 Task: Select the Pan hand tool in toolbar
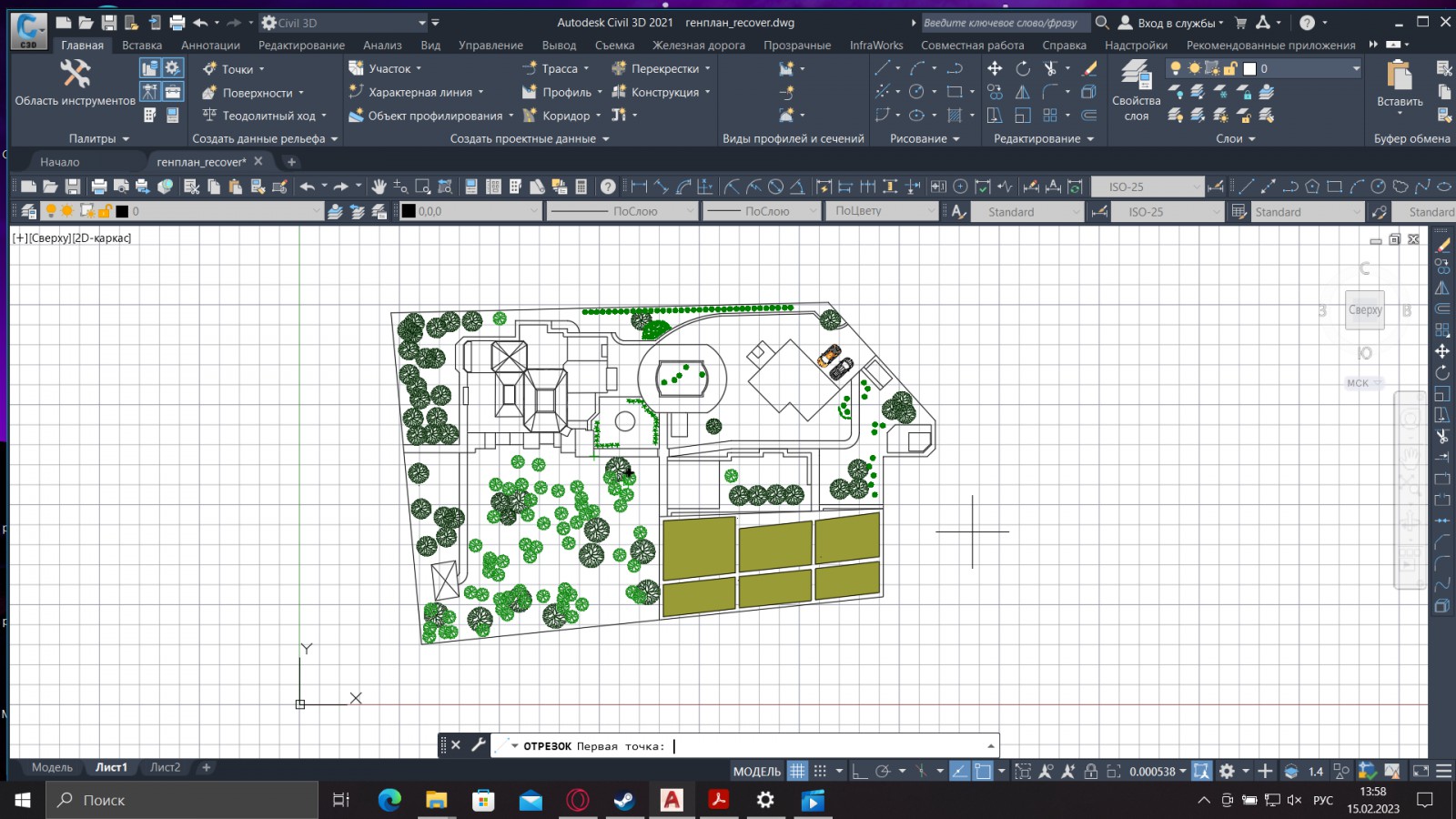(379, 187)
